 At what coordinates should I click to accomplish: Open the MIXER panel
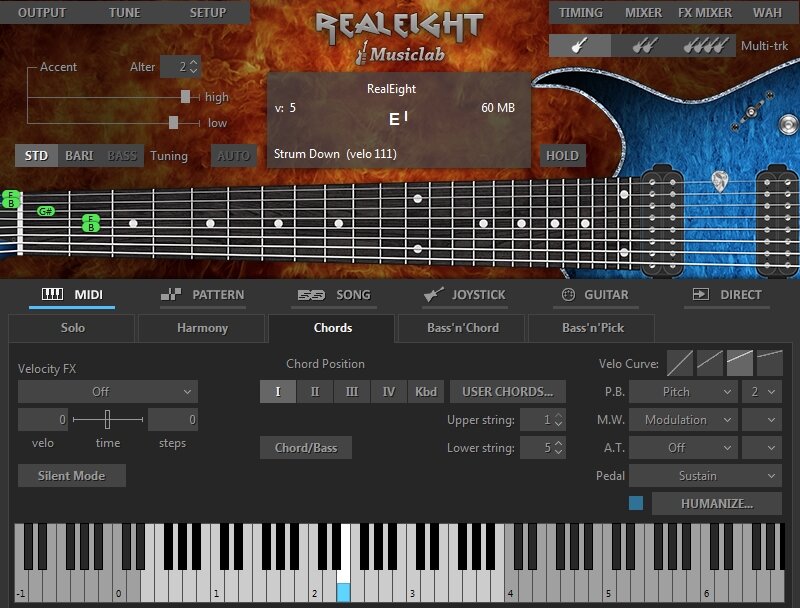(643, 13)
